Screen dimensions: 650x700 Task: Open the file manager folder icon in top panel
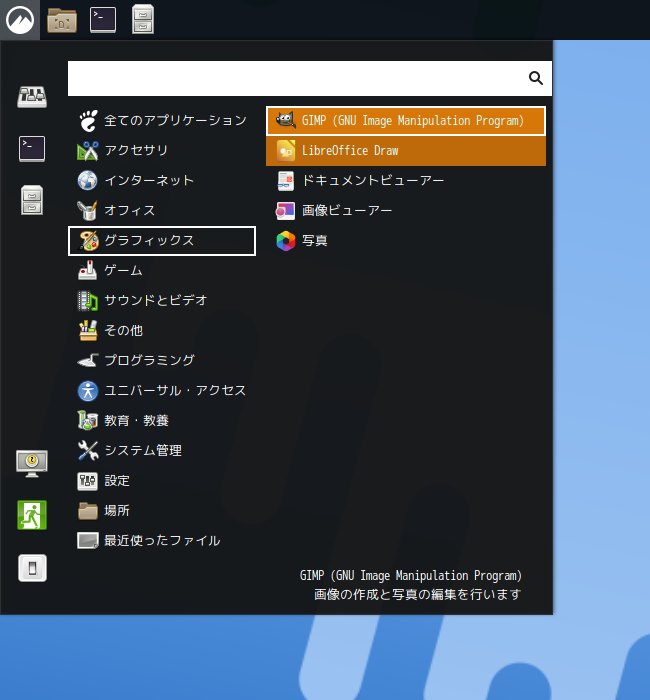click(62, 20)
